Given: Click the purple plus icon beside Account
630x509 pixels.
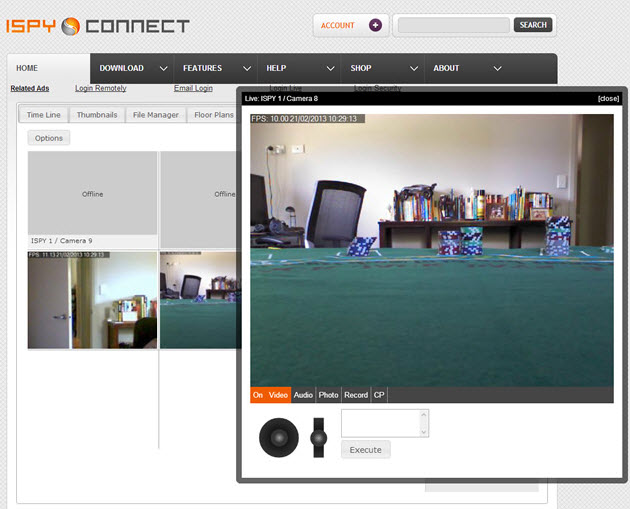Looking at the screenshot, I should 375,25.
